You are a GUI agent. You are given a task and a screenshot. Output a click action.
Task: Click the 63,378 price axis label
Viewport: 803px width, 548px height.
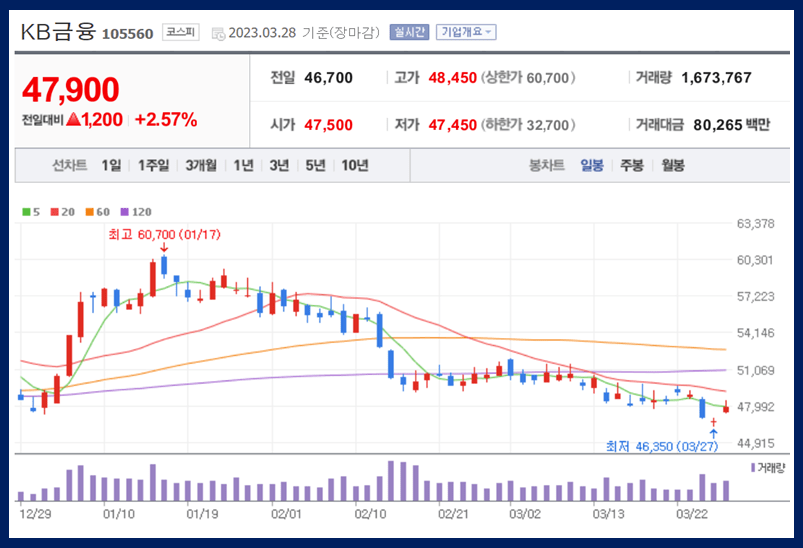pos(755,223)
